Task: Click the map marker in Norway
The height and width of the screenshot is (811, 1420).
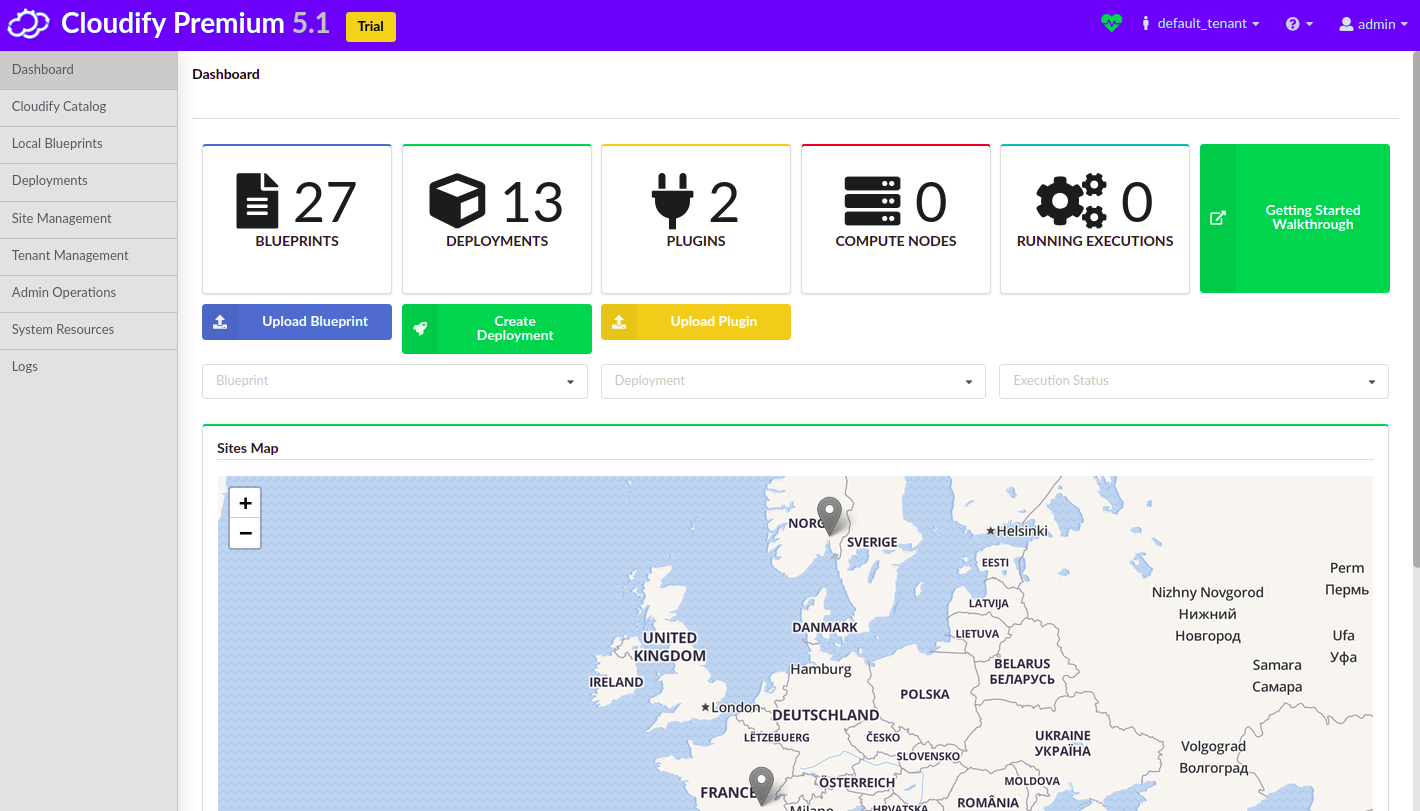Action: point(829,516)
